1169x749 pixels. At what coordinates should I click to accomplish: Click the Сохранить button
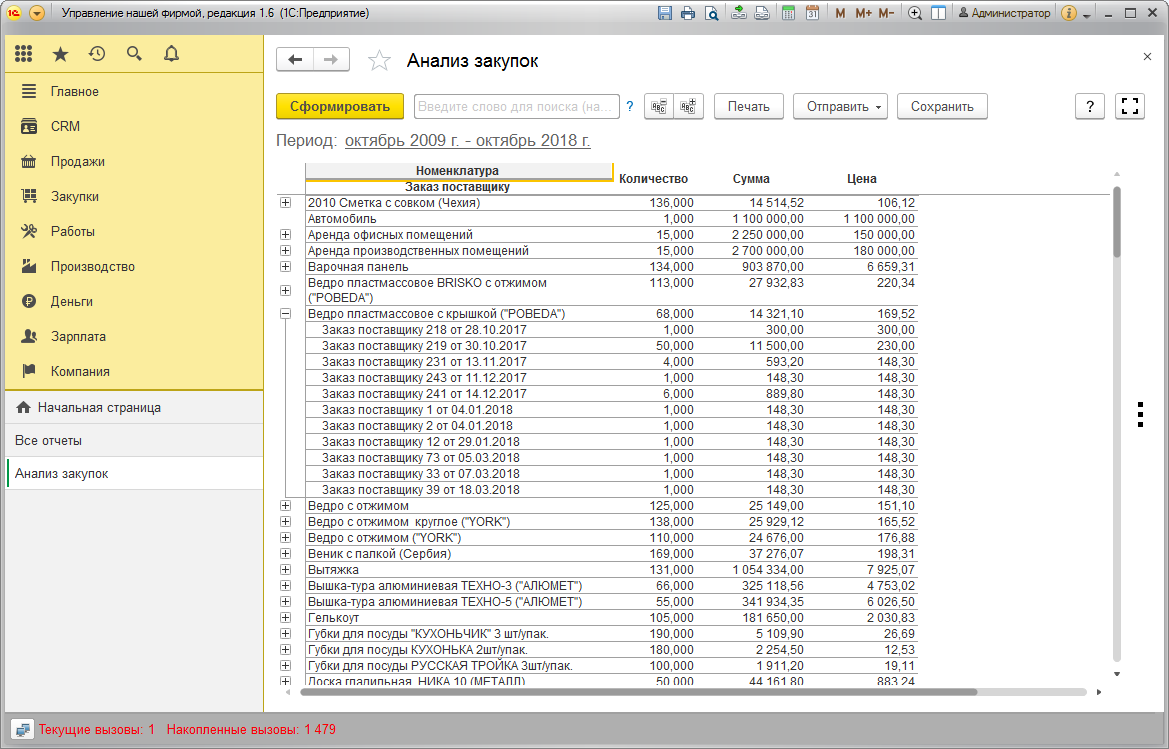[x=942, y=107]
